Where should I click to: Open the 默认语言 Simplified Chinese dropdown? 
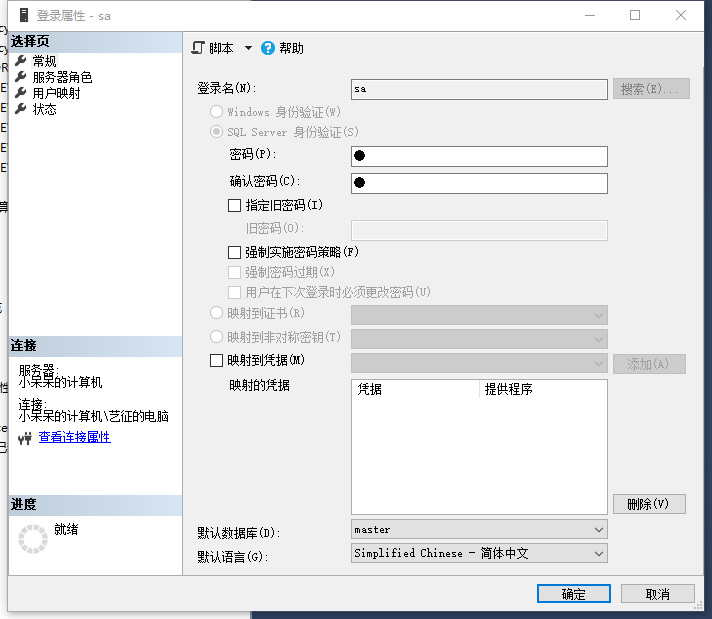pyautogui.click(x=479, y=553)
